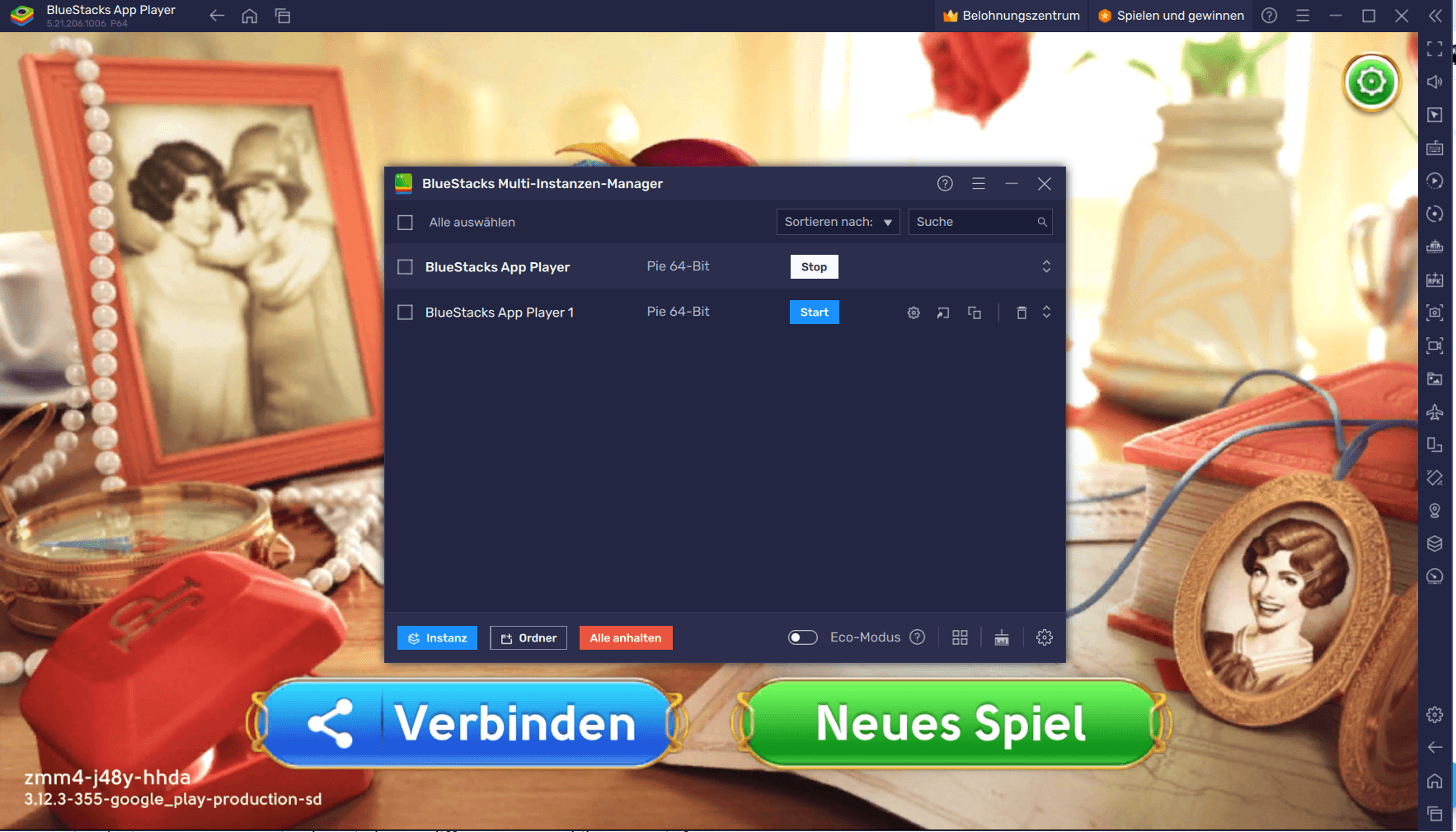The width and height of the screenshot is (1456, 832).
Task: Click the Ordner button
Action: (x=528, y=637)
